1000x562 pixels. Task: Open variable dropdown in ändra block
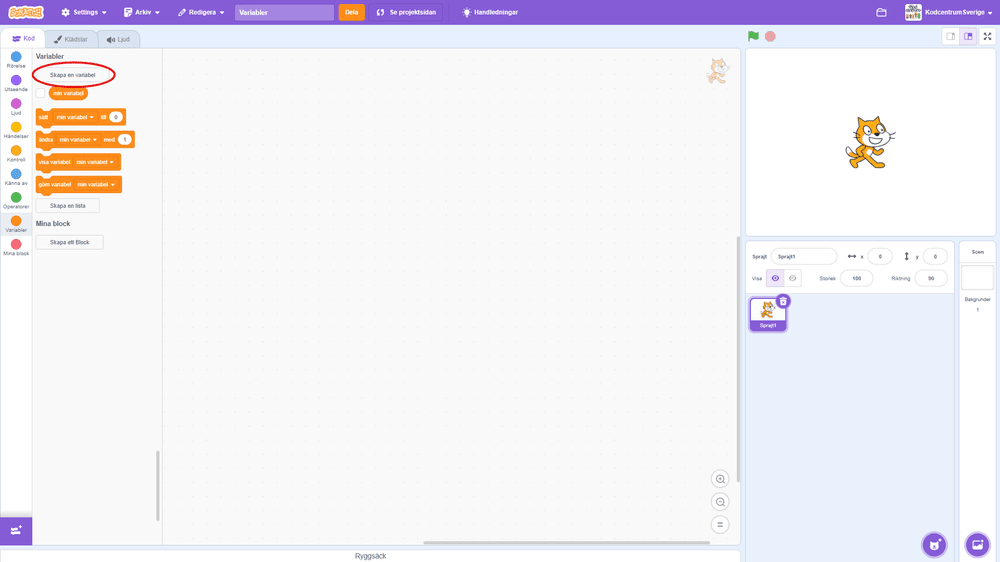point(78,140)
